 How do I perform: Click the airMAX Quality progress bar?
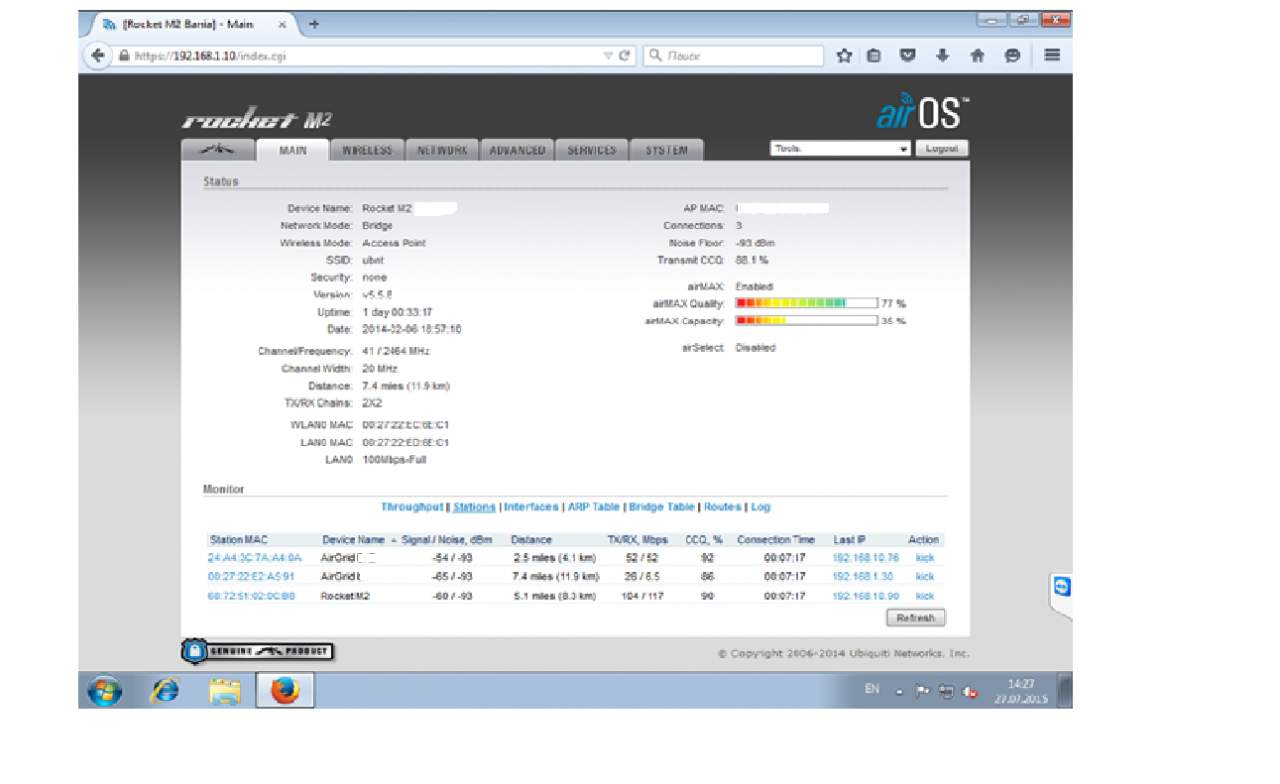[806, 303]
